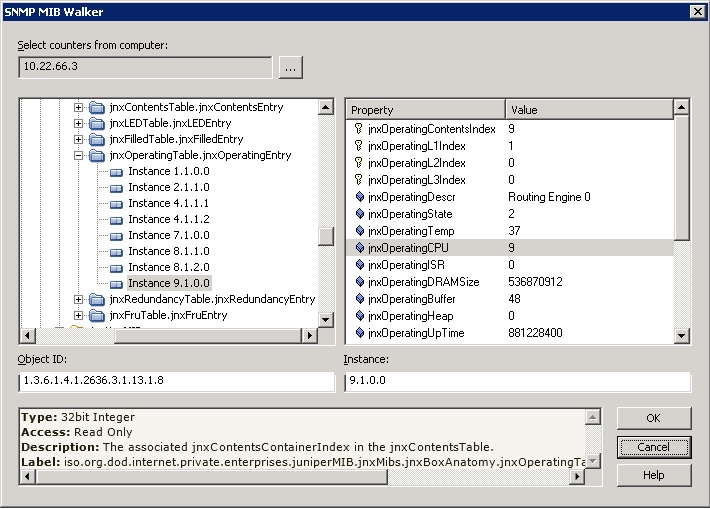Viewport: 710px width, 509px height.
Task: Click the instance icon for Instance 4.1.1.1
Action: pos(115,203)
